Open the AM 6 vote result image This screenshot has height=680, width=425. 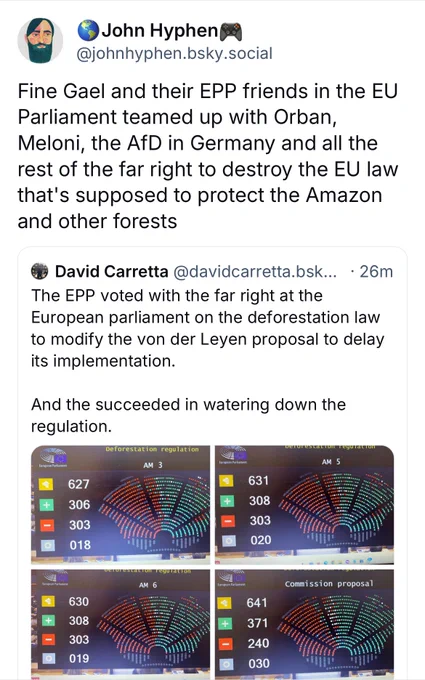121,624
